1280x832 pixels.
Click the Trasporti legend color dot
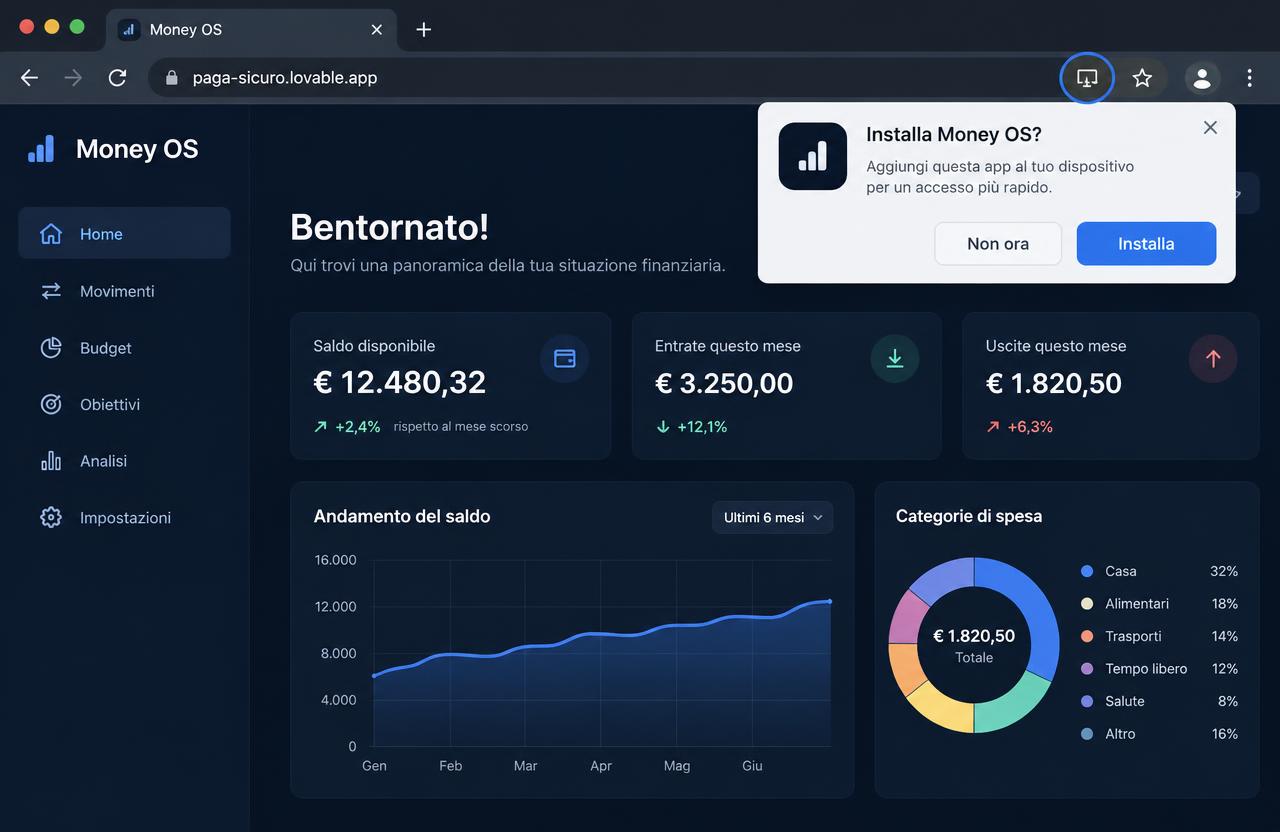pyautogui.click(x=1087, y=636)
